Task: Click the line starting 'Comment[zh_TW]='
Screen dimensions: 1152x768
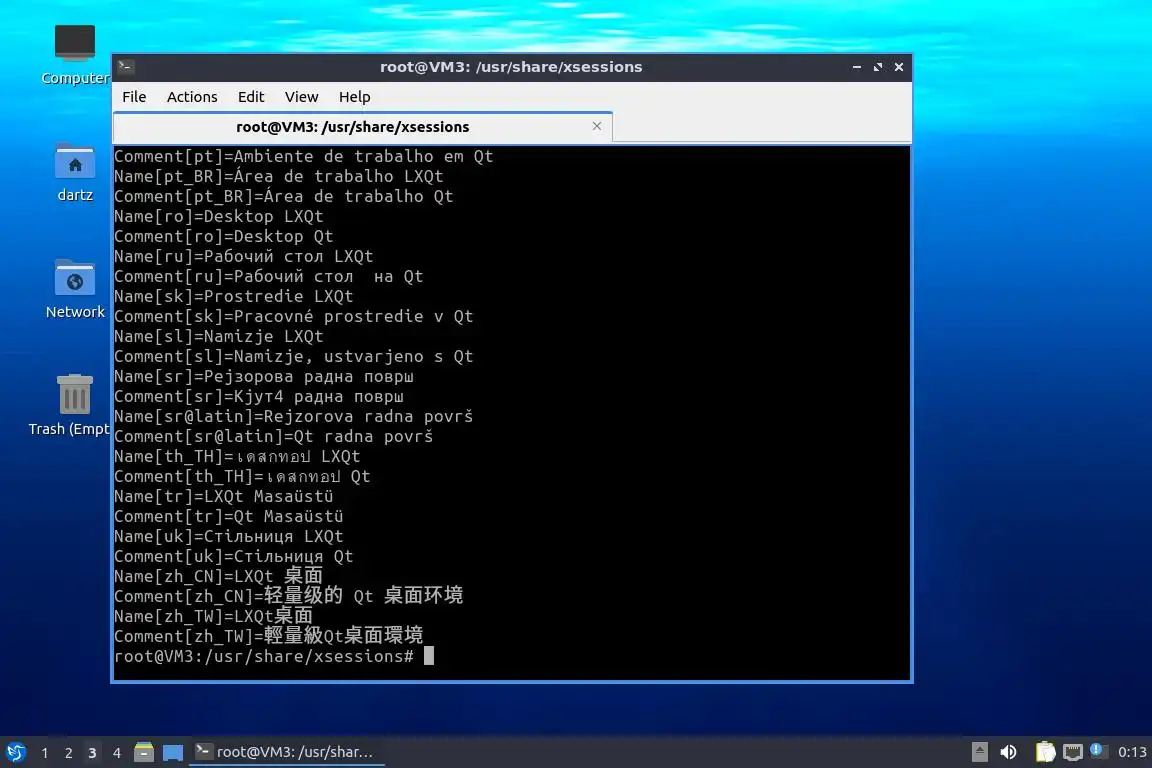Action: click(x=269, y=636)
